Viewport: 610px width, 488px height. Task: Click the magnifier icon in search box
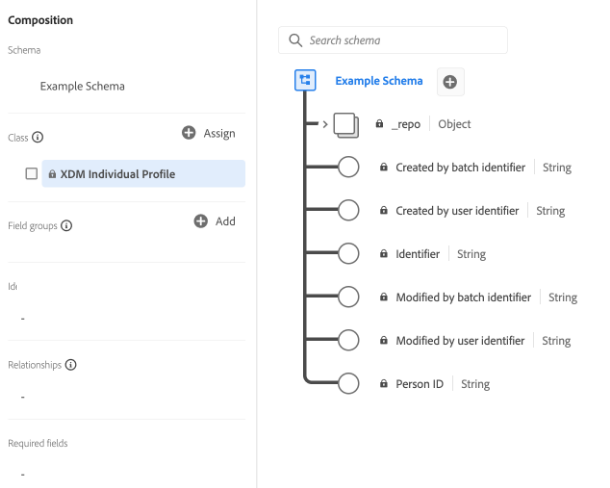pos(295,40)
